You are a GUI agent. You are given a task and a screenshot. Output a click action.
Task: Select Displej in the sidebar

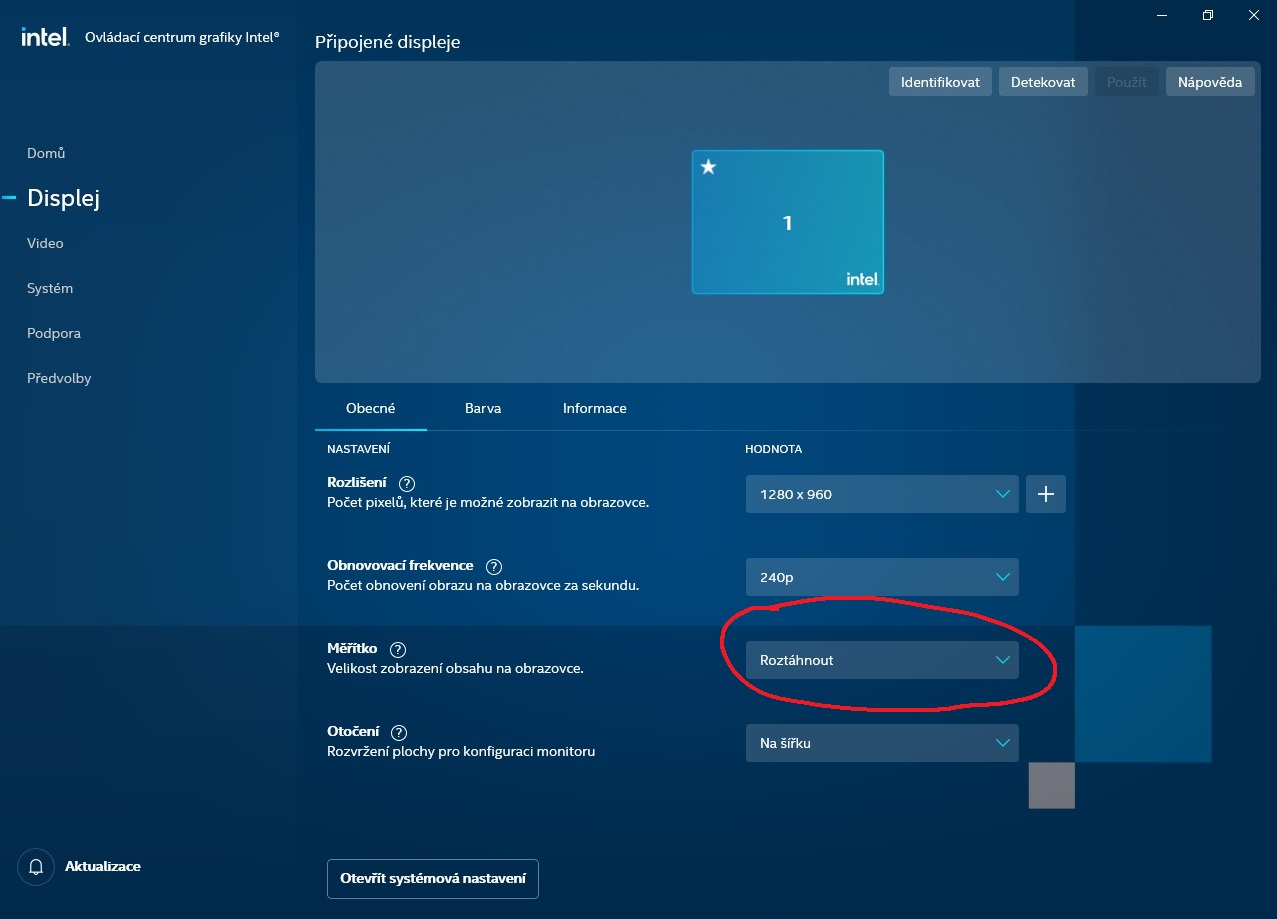coord(63,198)
